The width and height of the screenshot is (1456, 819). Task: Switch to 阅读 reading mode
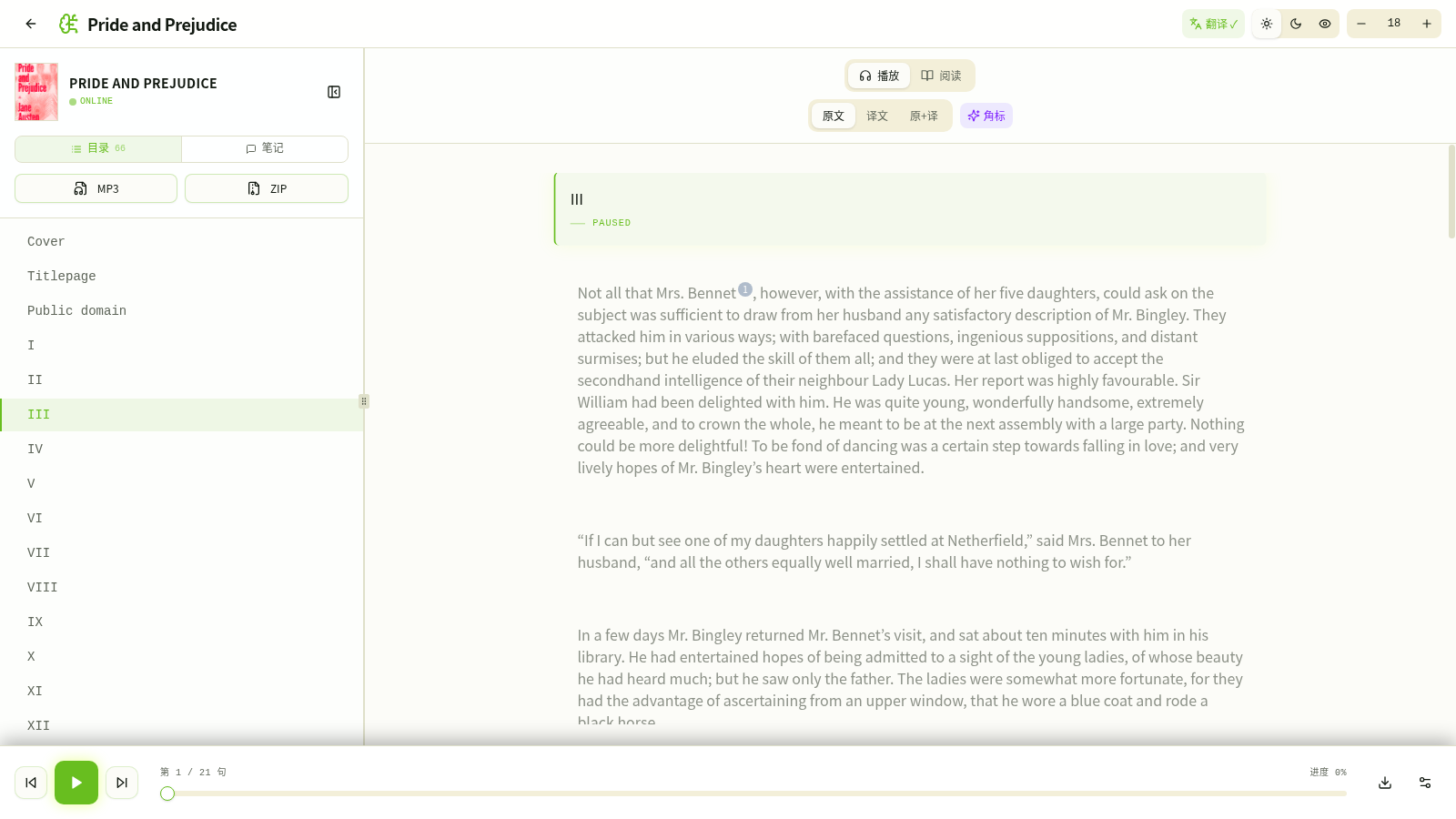click(x=941, y=76)
